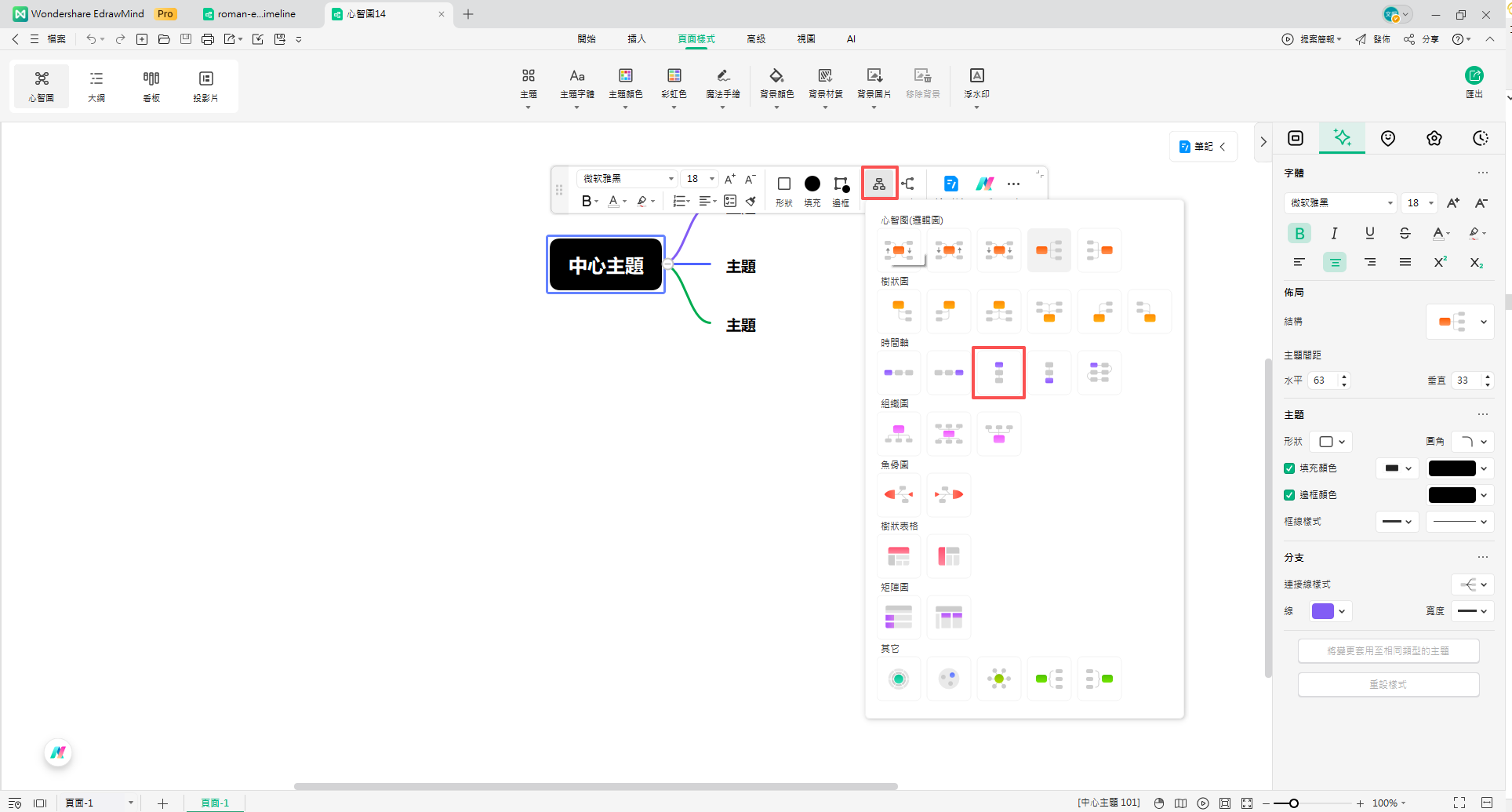Open the font size dropdown in sidebar
This screenshot has height=812, width=1512.
pos(1419,203)
